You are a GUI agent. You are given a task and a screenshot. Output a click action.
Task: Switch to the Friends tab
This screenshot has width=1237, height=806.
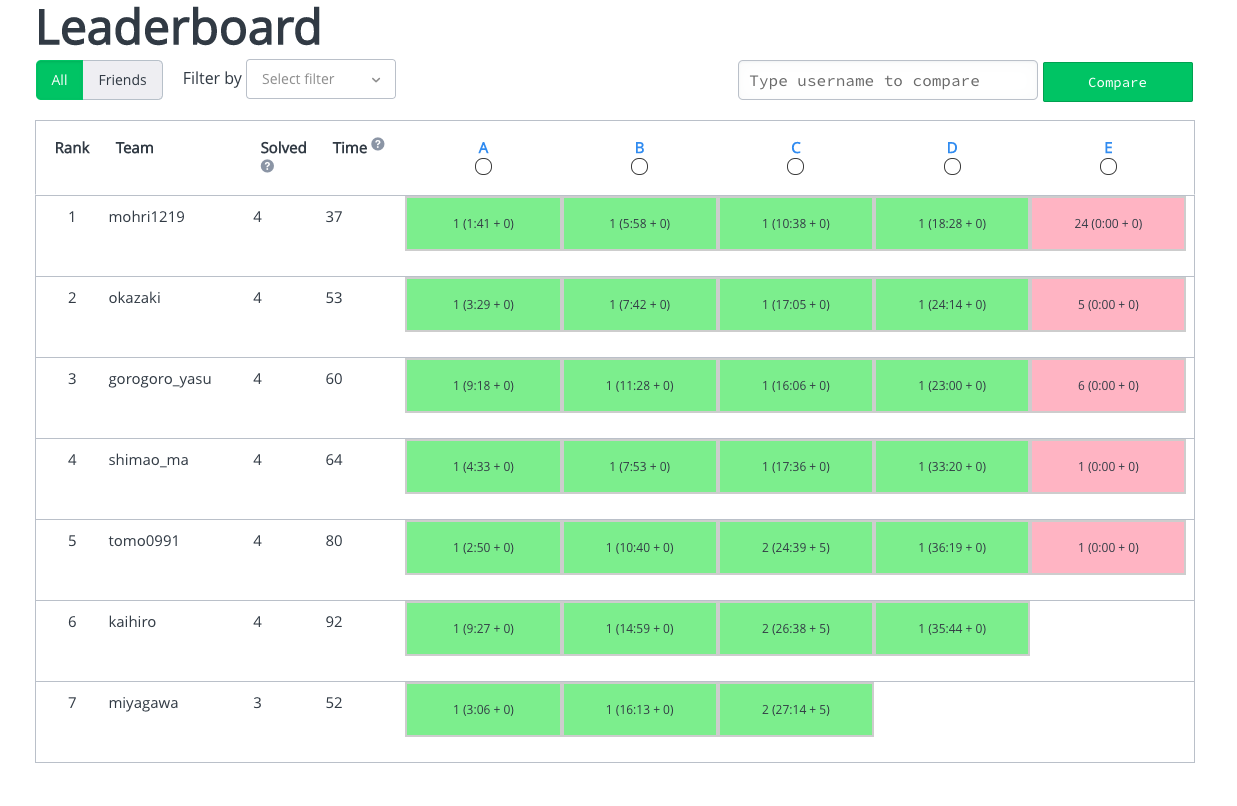pos(122,80)
